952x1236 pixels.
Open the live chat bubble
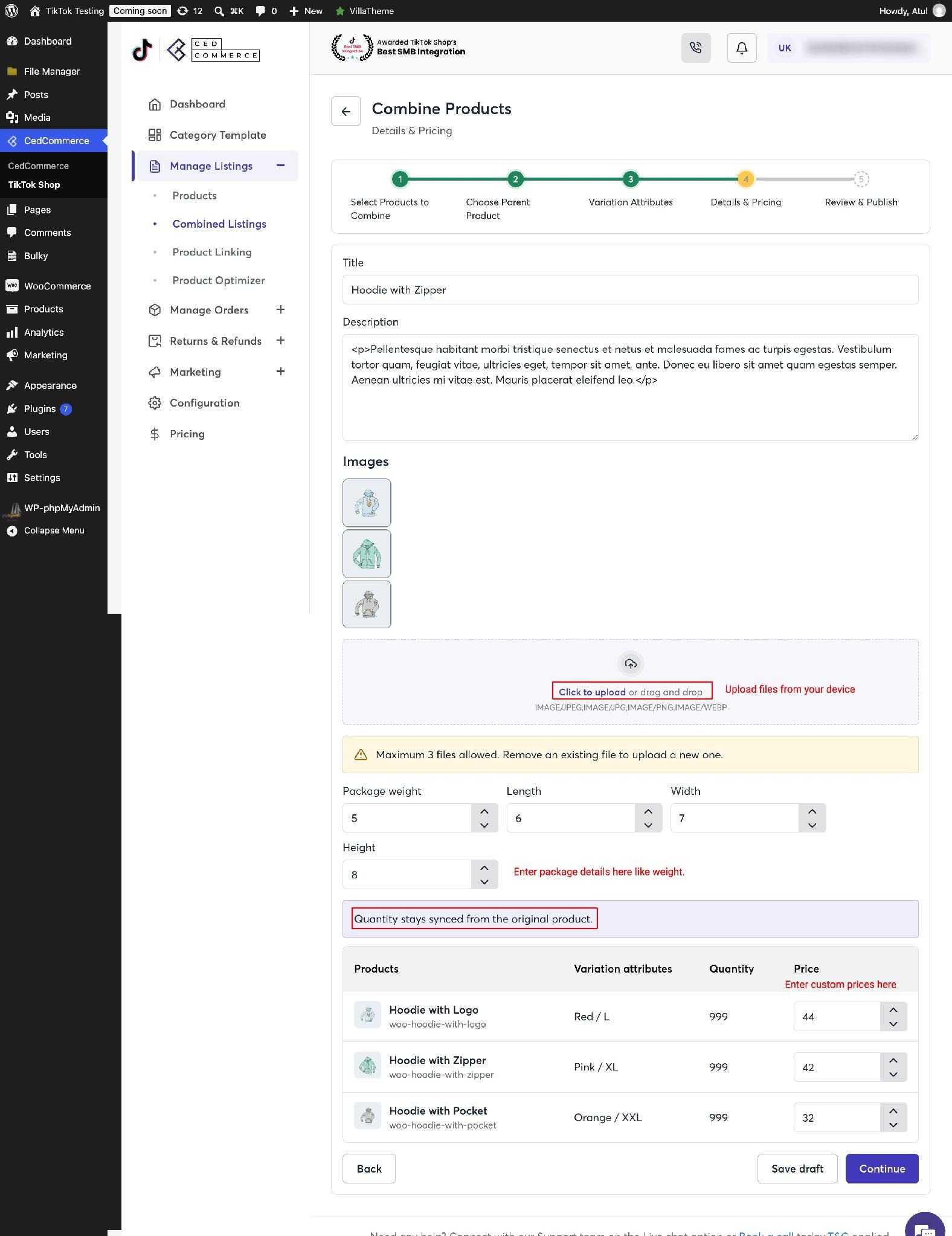pos(925,1226)
